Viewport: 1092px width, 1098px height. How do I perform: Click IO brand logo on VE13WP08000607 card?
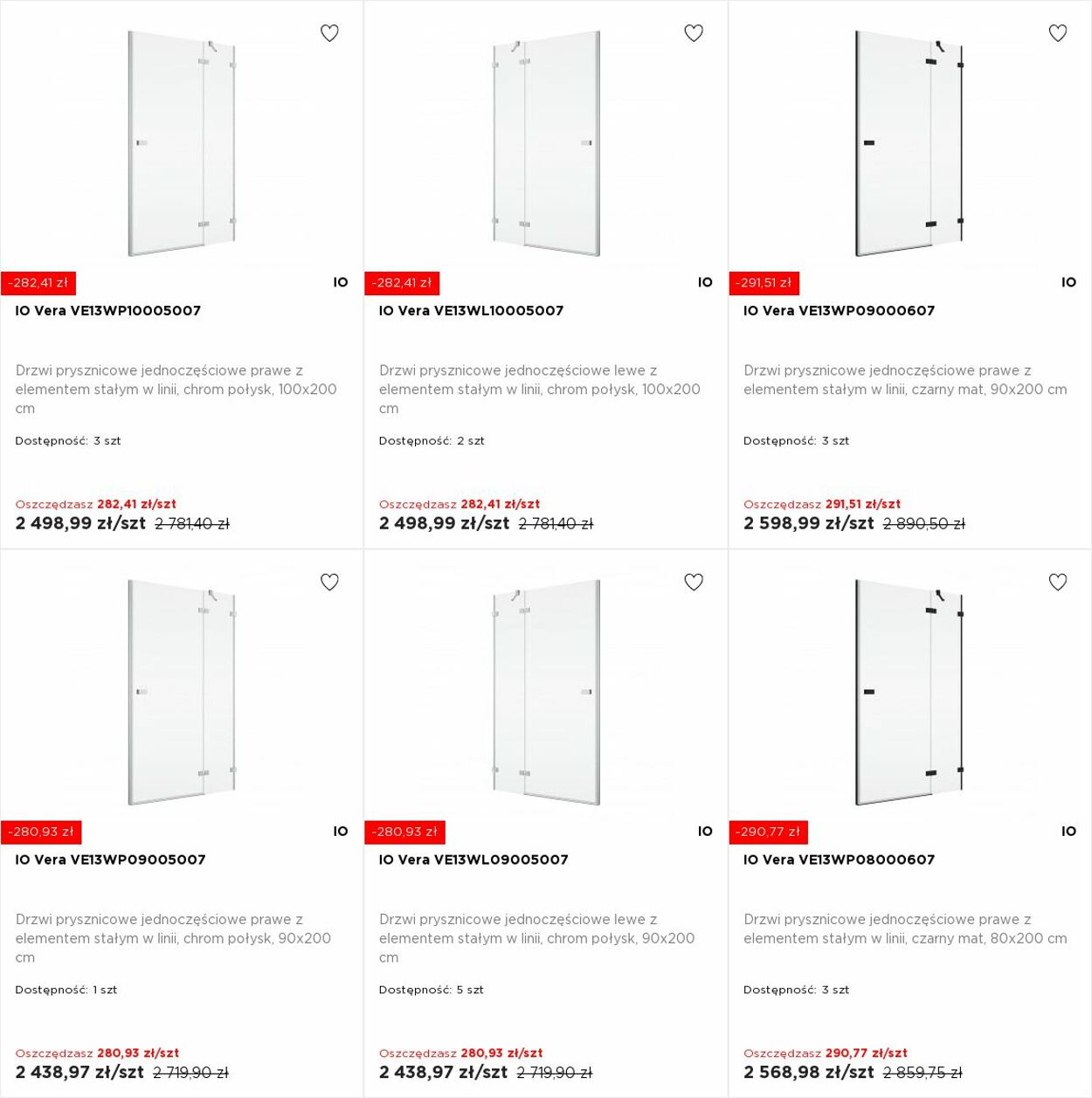[1069, 832]
